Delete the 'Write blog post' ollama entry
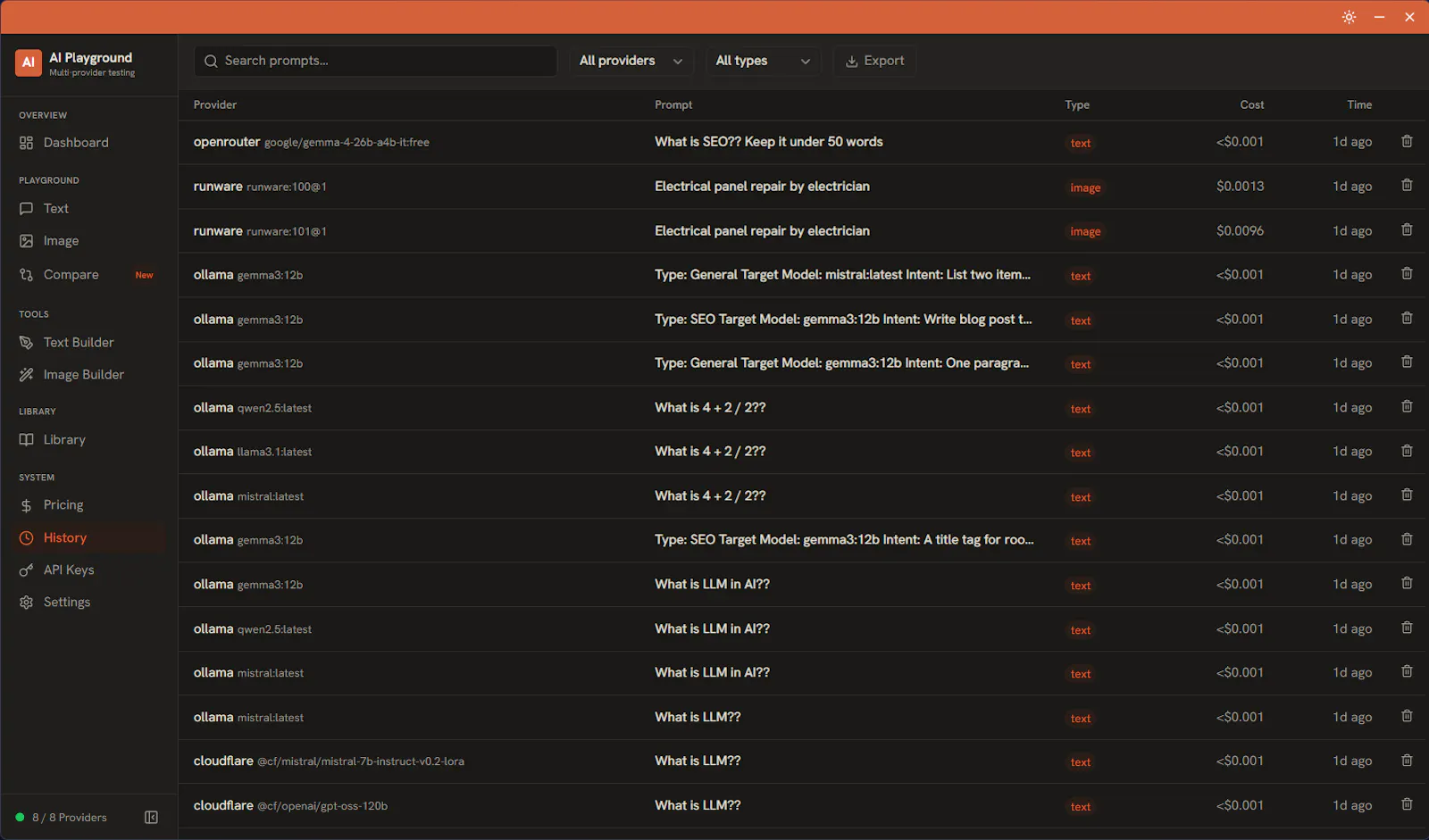1429x840 pixels. pos(1407,319)
